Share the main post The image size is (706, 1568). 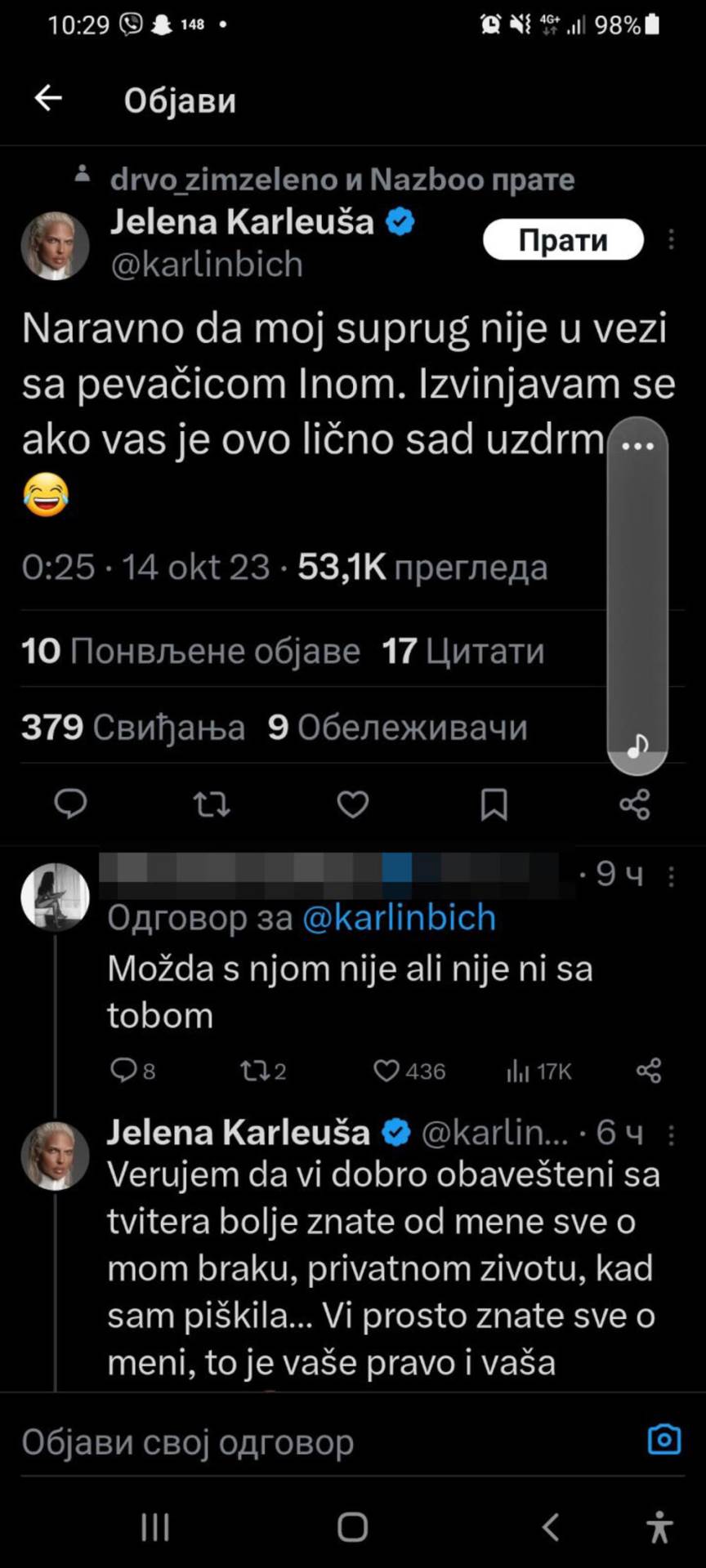click(x=635, y=805)
